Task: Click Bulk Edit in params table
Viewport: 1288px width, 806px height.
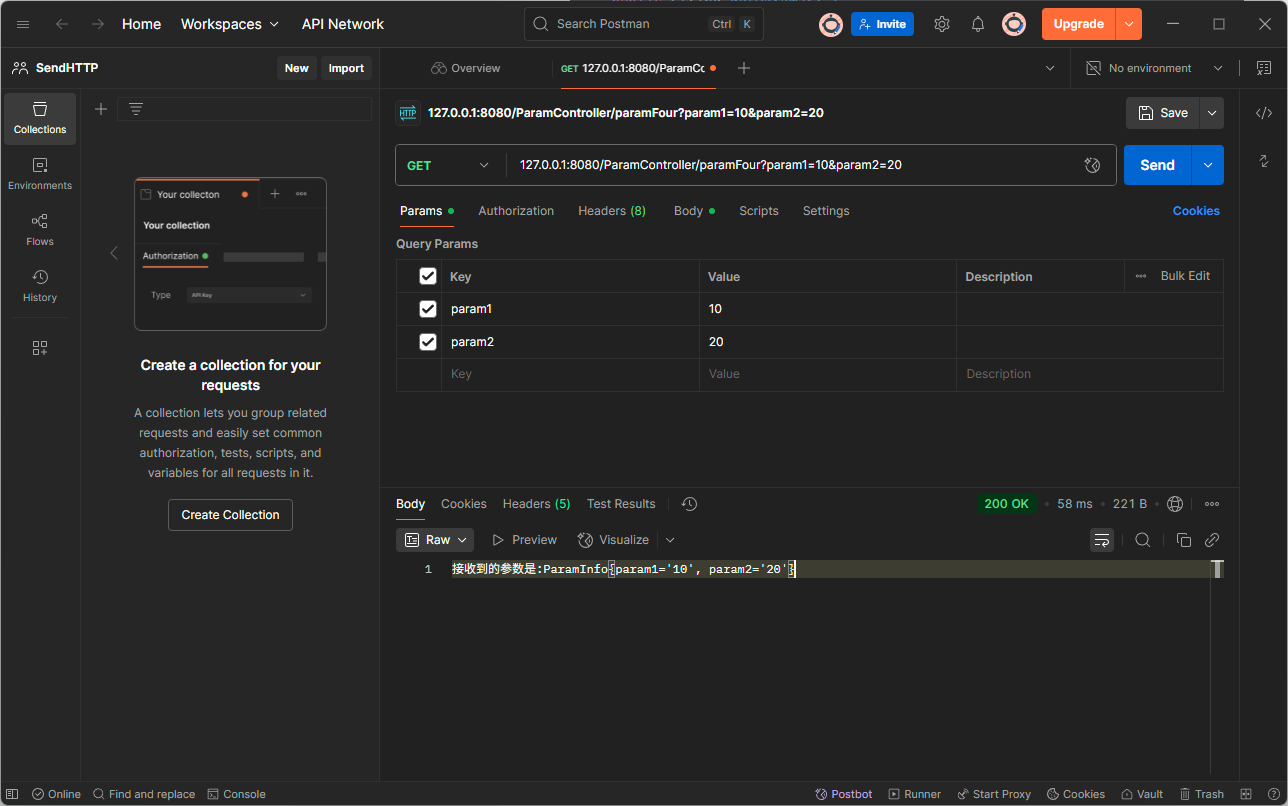Action: tap(1185, 276)
